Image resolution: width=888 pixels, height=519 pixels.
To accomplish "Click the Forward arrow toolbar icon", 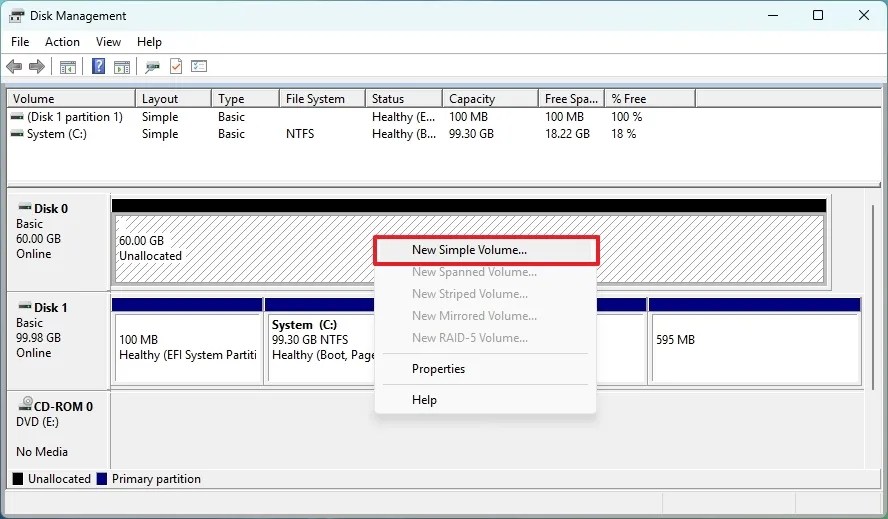I will point(37,67).
